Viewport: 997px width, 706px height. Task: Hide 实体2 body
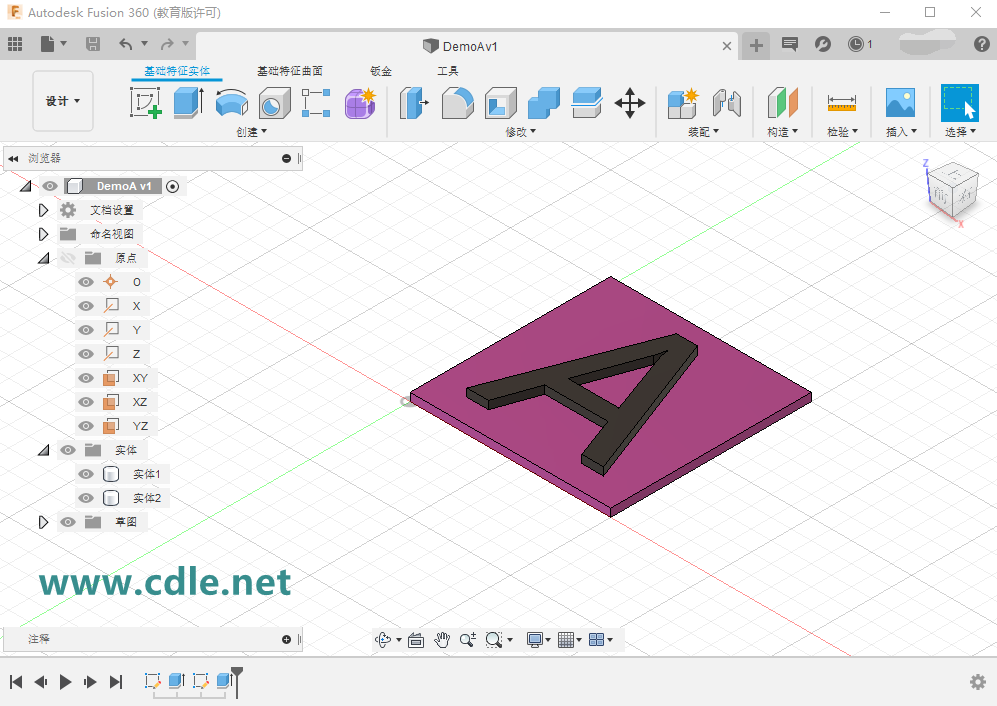(86, 498)
